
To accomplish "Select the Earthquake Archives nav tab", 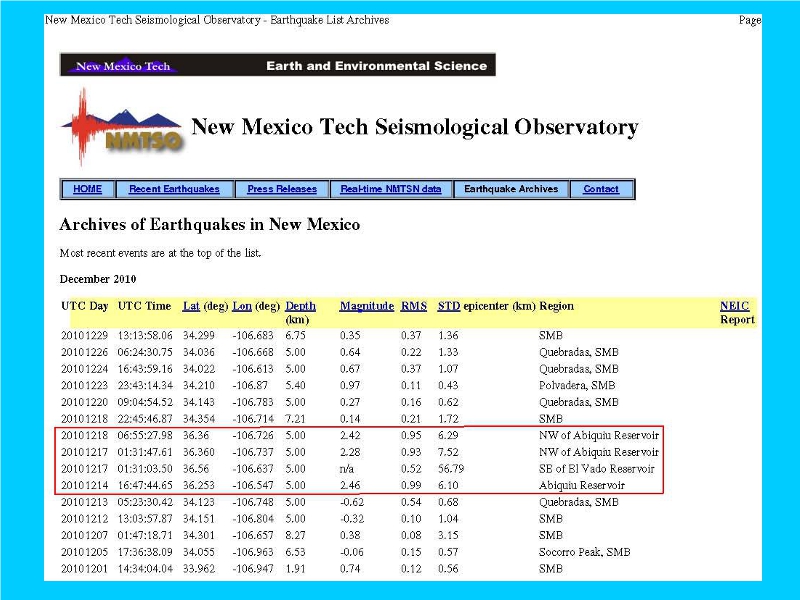I will pos(511,189).
